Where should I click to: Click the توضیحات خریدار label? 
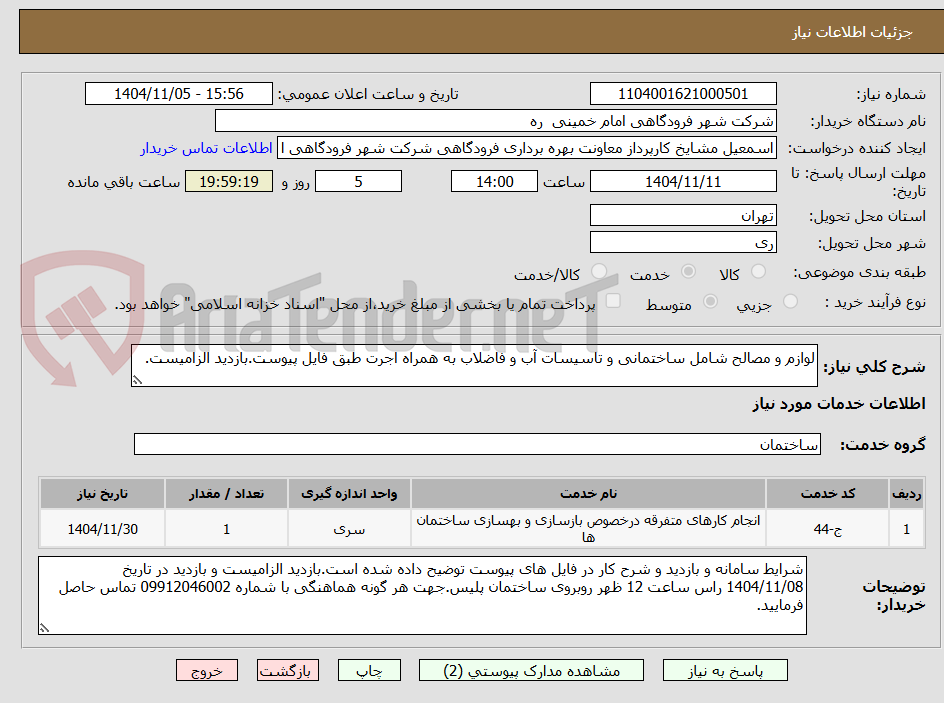(894, 595)
